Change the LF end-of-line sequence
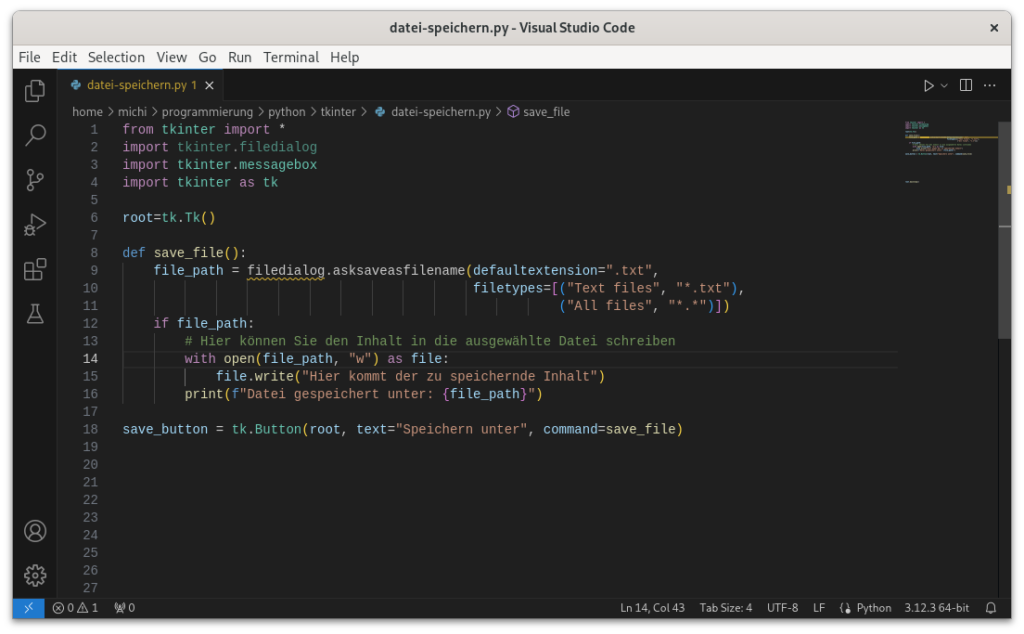 point(819,608)
